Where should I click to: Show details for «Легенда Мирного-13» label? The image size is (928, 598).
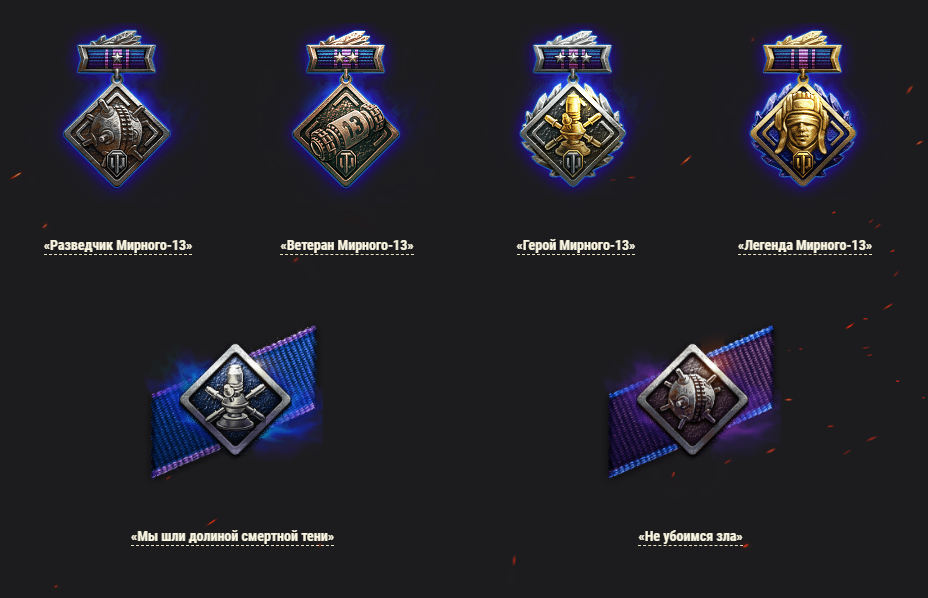click(x=805, y=246)
